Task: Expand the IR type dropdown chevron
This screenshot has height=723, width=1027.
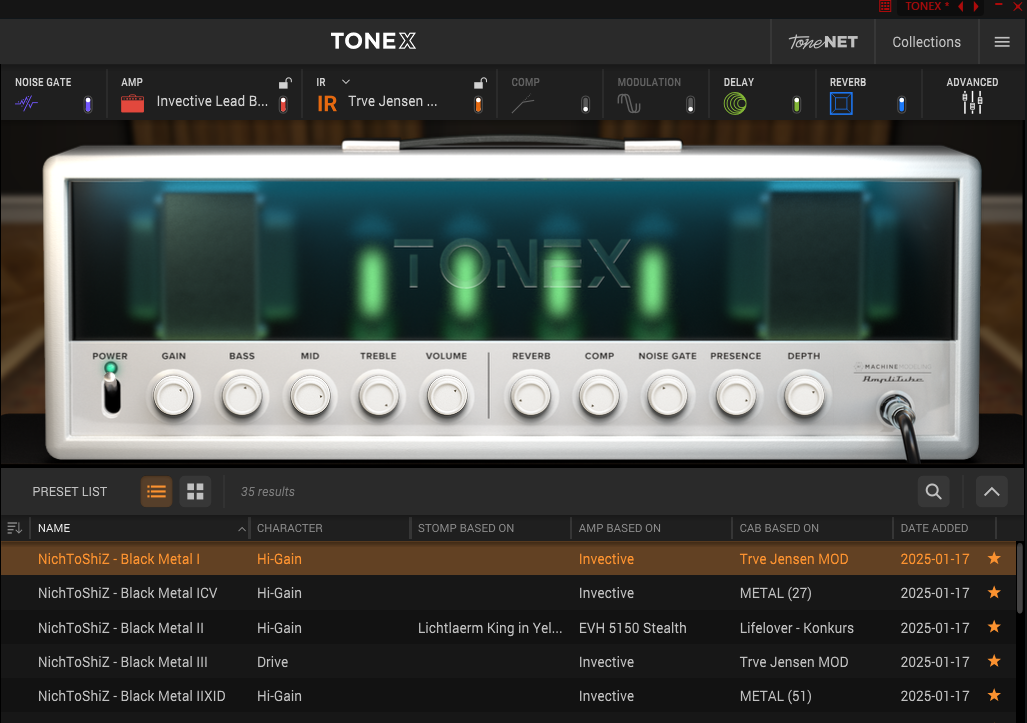Action: 346,82
